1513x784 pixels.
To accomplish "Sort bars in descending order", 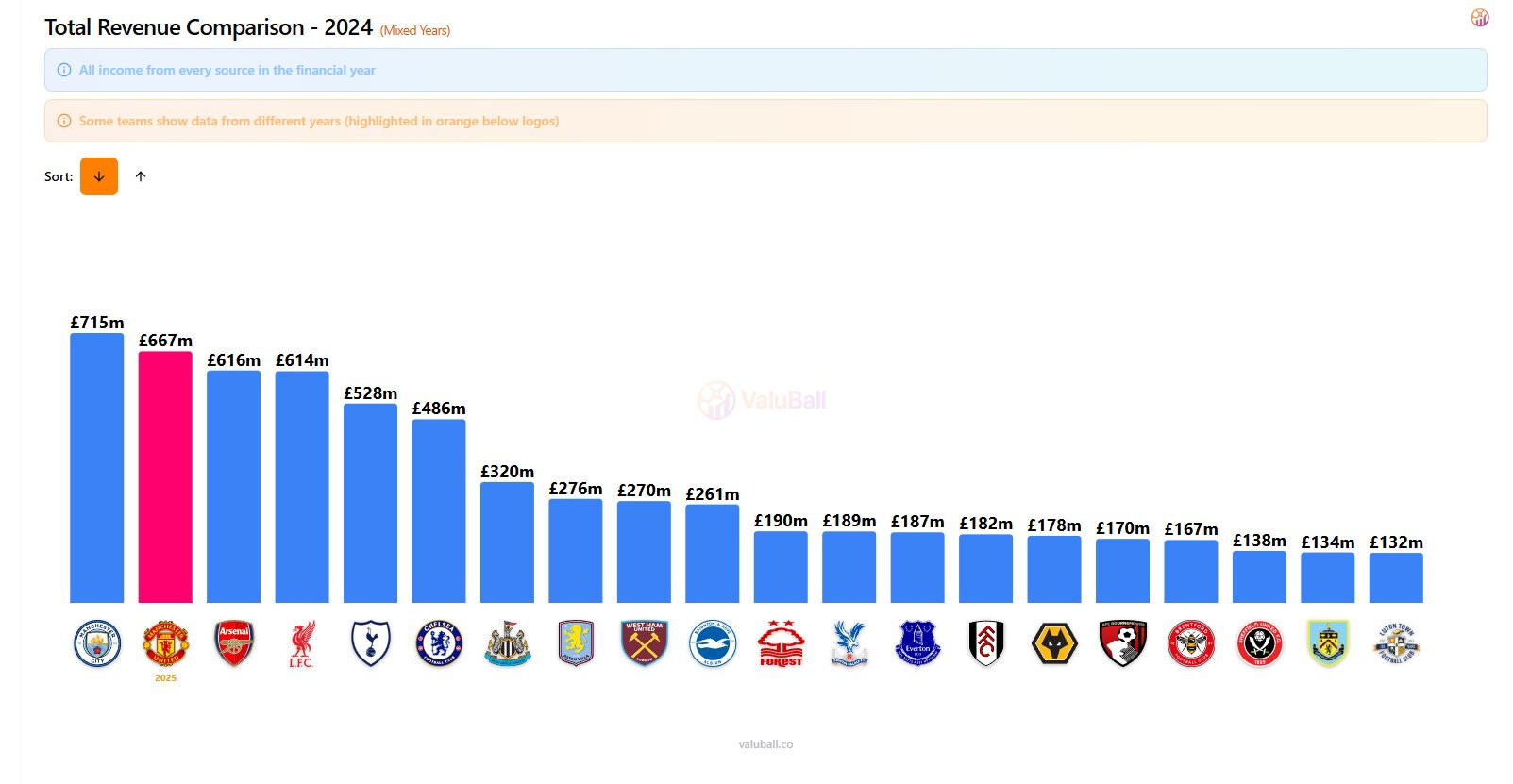I will 99,176.
